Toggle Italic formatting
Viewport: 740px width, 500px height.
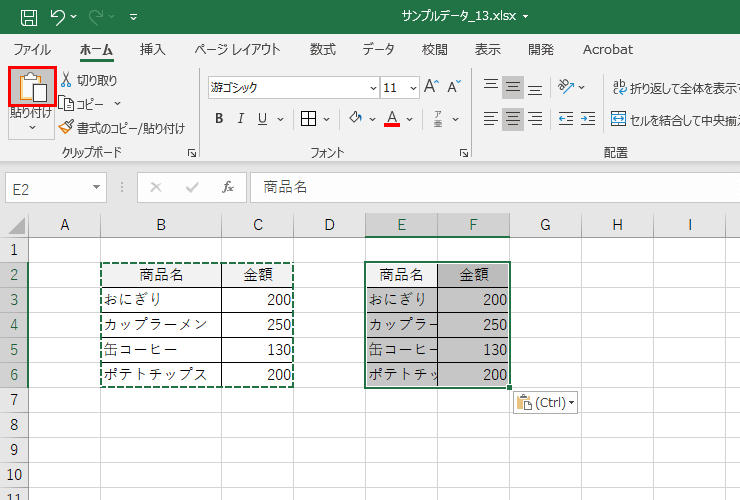[x=241, y=119]
